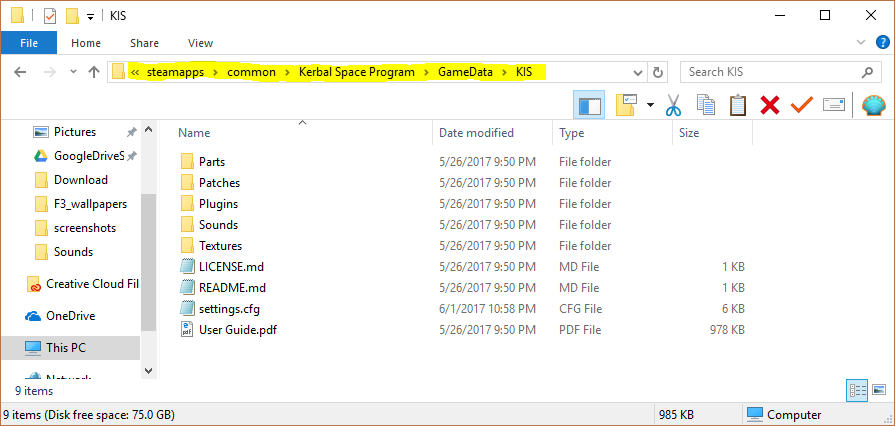
Task: Select the LICENSE.md file
Action: coord(231,267)
